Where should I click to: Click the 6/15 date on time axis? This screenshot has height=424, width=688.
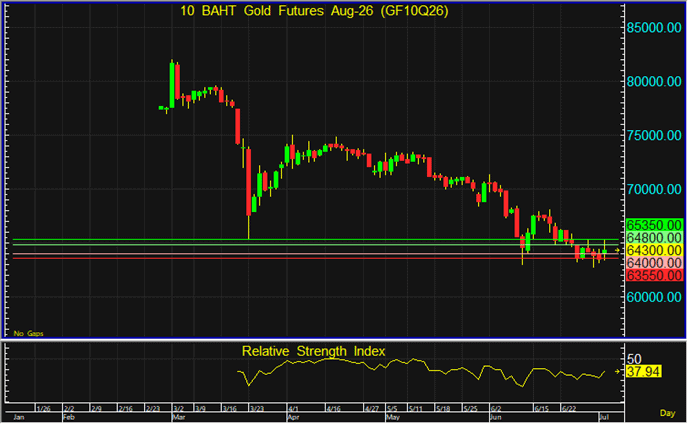(x=541, y=409)
